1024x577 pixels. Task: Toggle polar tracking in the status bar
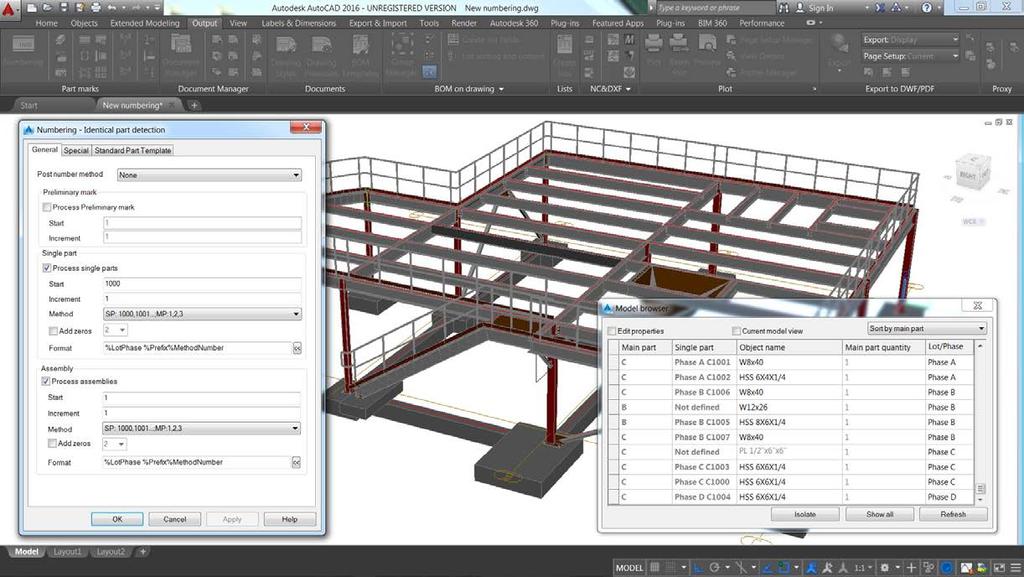714,568
